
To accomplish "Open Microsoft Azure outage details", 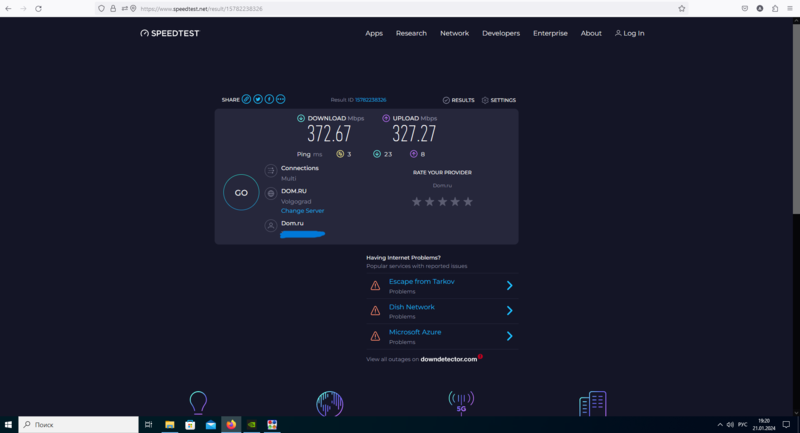I will 415,332.
